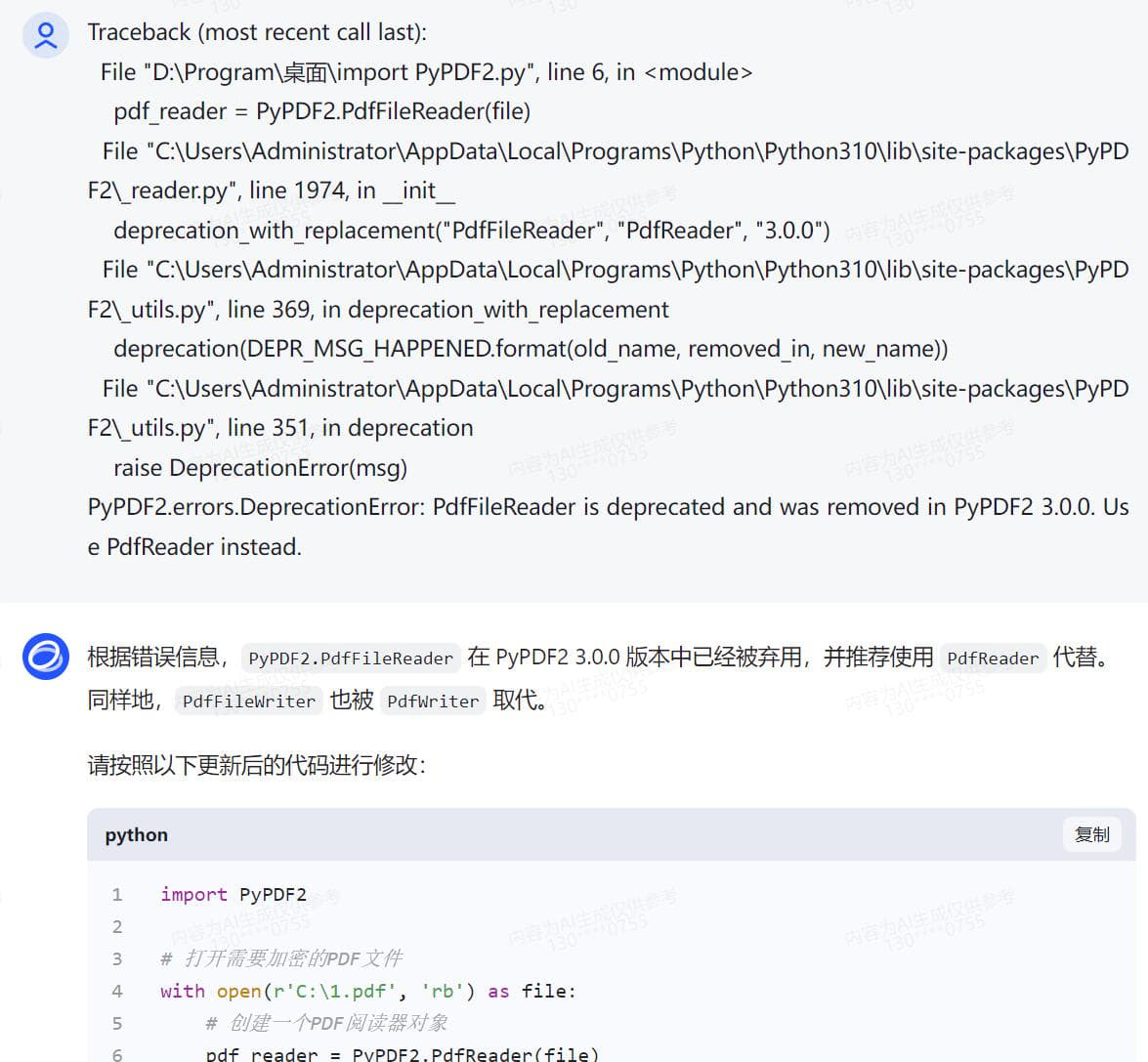This screenshot has width=1148, height=1062.
Task: Click the text "line 351, in deprecation"
Action: tap(351, 427)
